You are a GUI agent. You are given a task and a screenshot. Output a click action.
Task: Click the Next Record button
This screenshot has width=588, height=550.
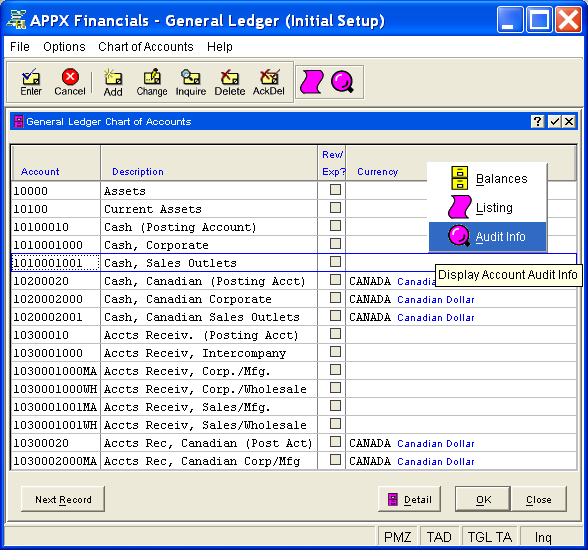pyautogui.click(x=63, y=499)
